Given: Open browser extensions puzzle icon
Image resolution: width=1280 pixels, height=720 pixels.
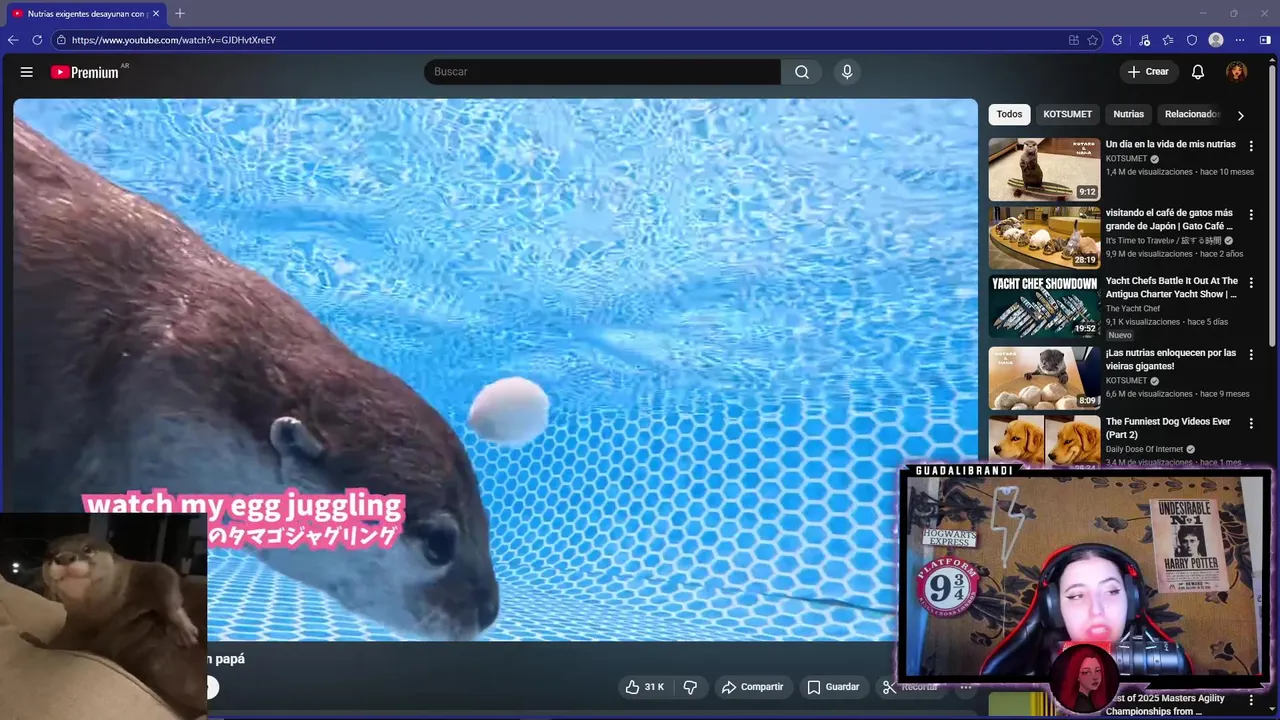Looking at the screenshot, I should [x=1117, y=40].
